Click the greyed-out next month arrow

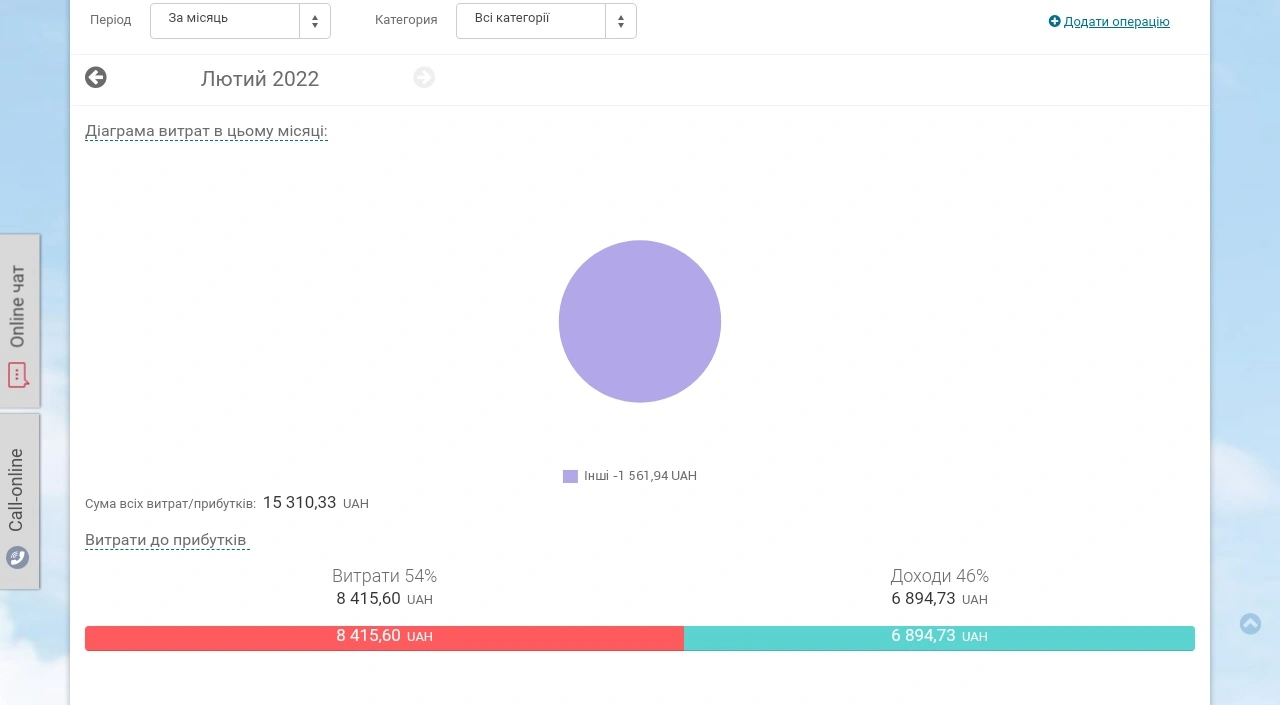tap(424, 77)
